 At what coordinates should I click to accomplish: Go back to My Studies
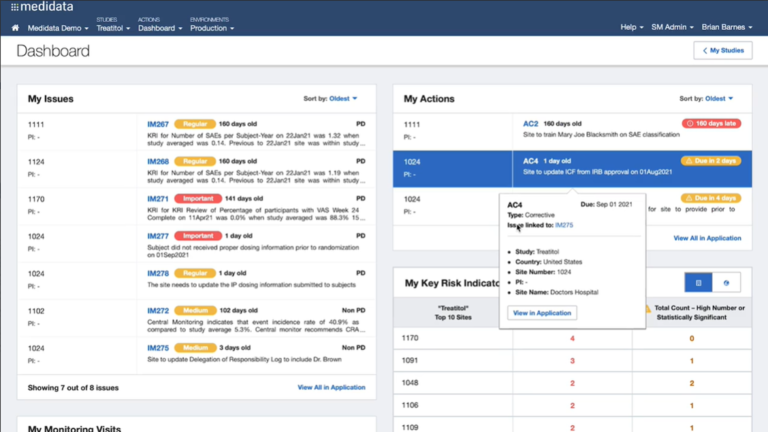click(x=723, y=50)
